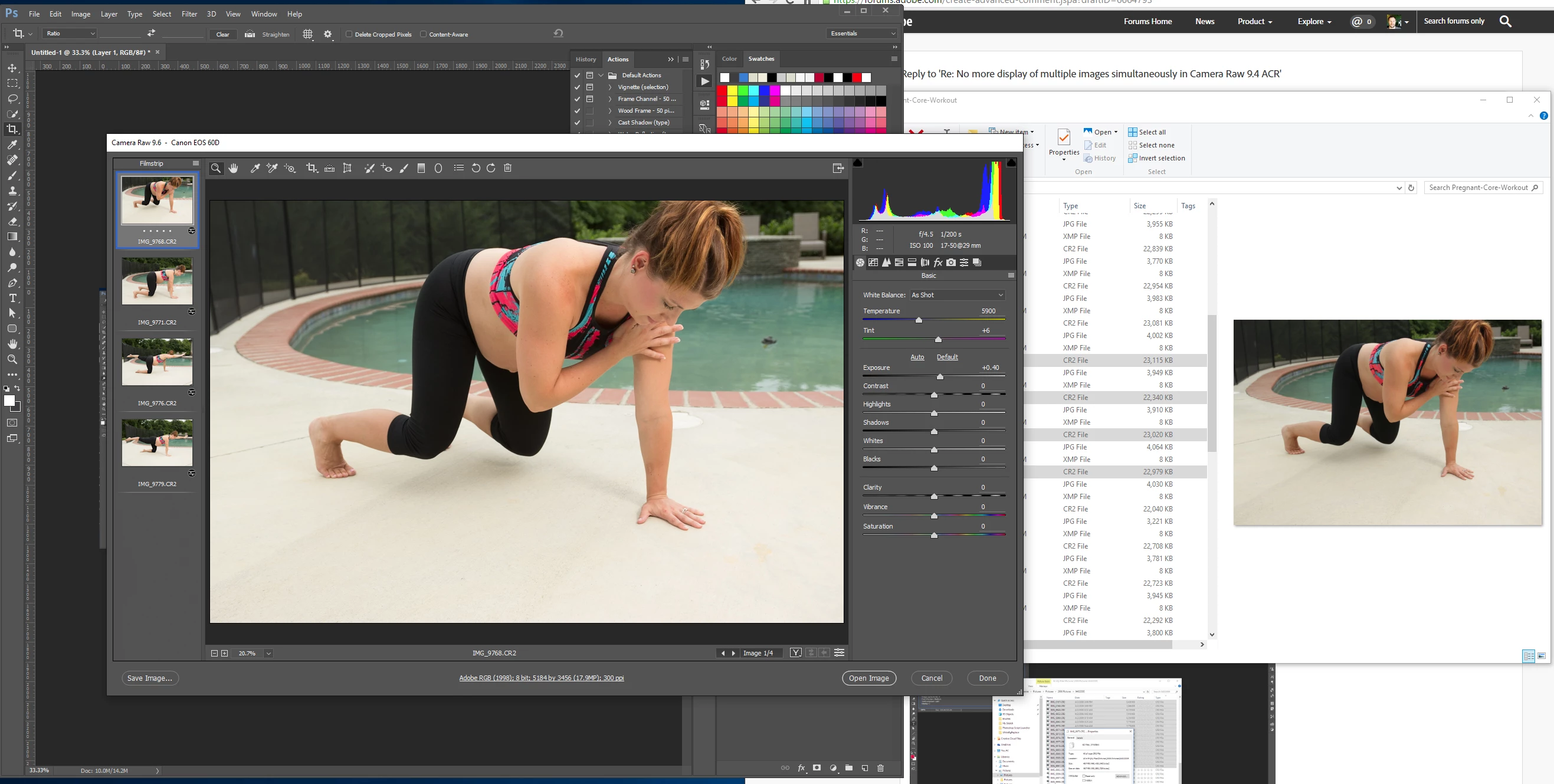
Task: Select the Type tool in Photoshop toolbox
Action: coord(12,298)
